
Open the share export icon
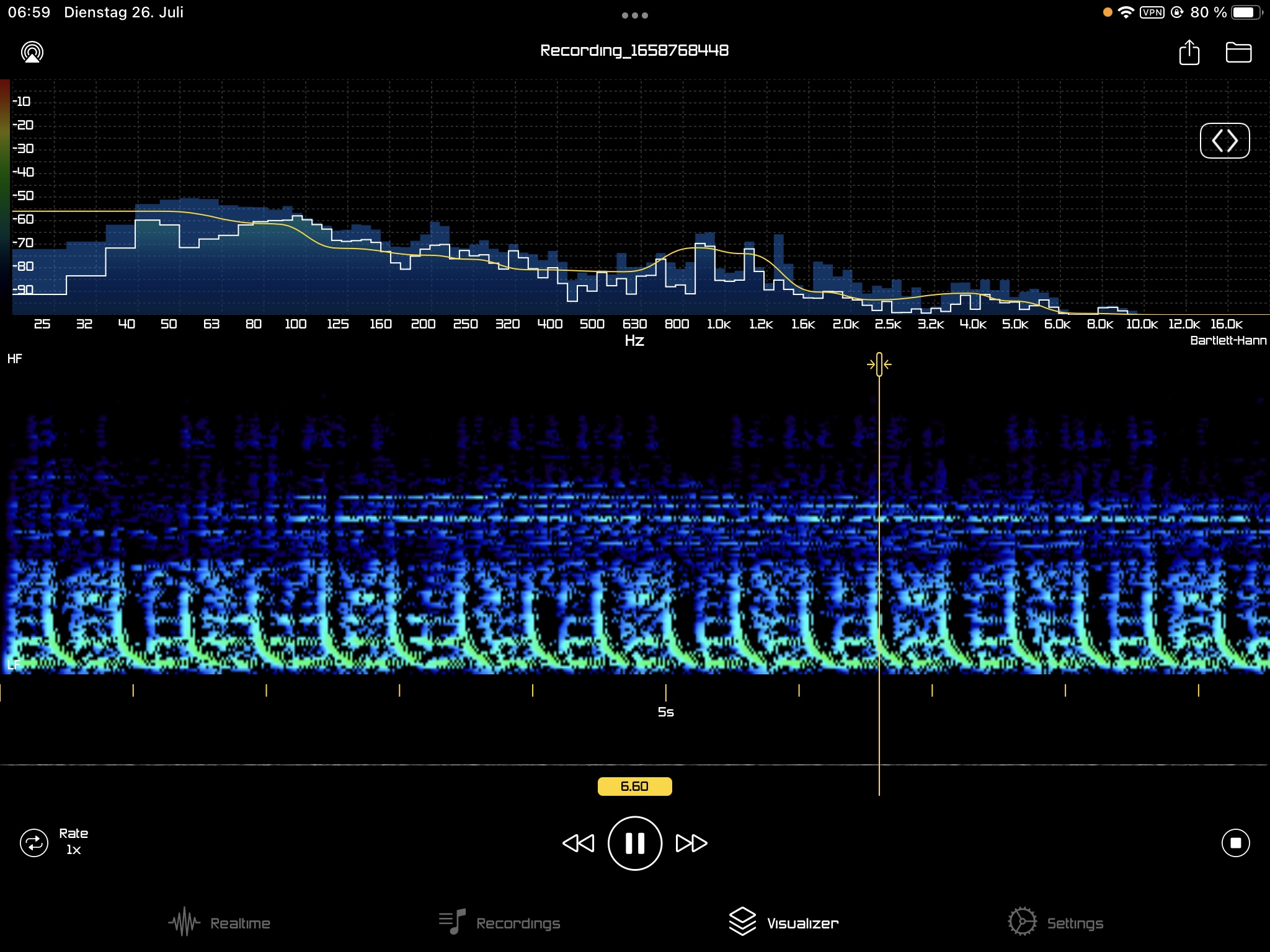click(1189, 52)
